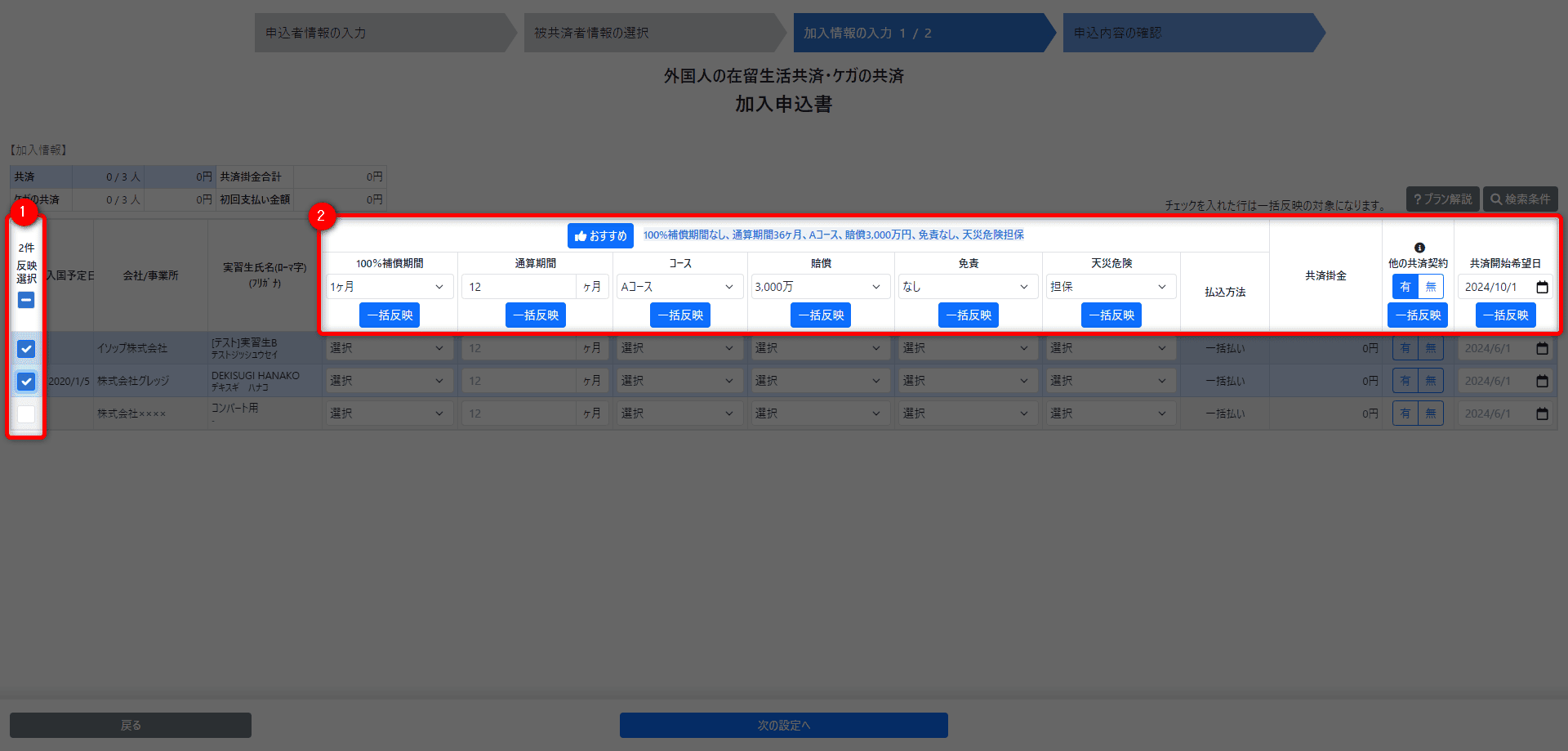1568x751 pixels.
Task: Go to 申込者情報の入力 step tab
Action: 380,33
